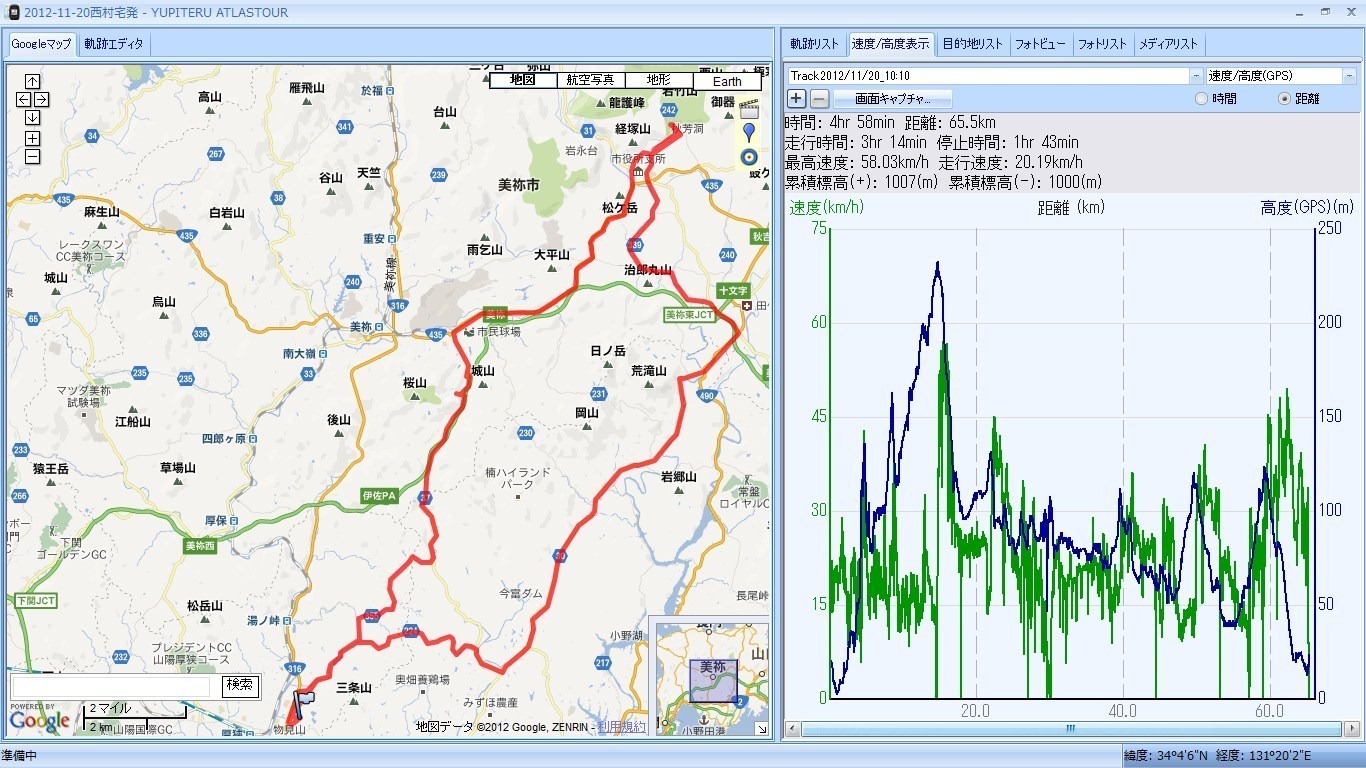
Task: Click the 美祢市 city label on the map
Action: (x=518, y=185)
